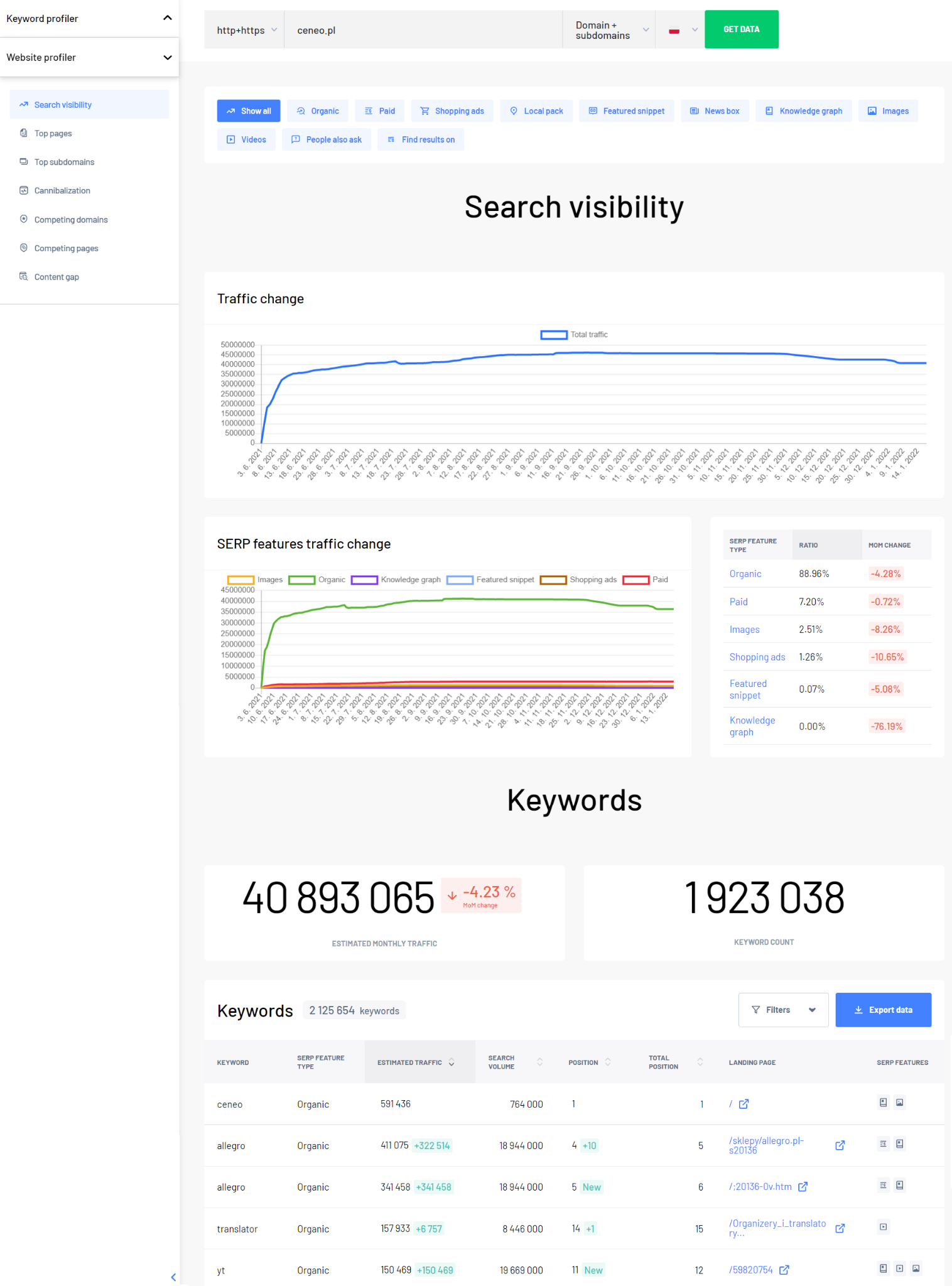
Task: Open the Poland country flag dropdown
Action: [x=681, y=30]
